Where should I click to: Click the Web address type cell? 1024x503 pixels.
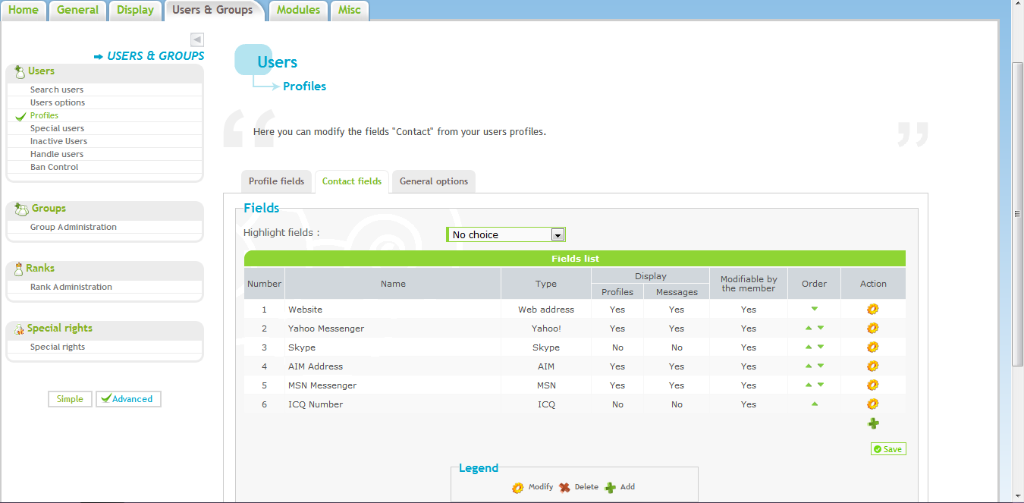click(x=546, y=310)
